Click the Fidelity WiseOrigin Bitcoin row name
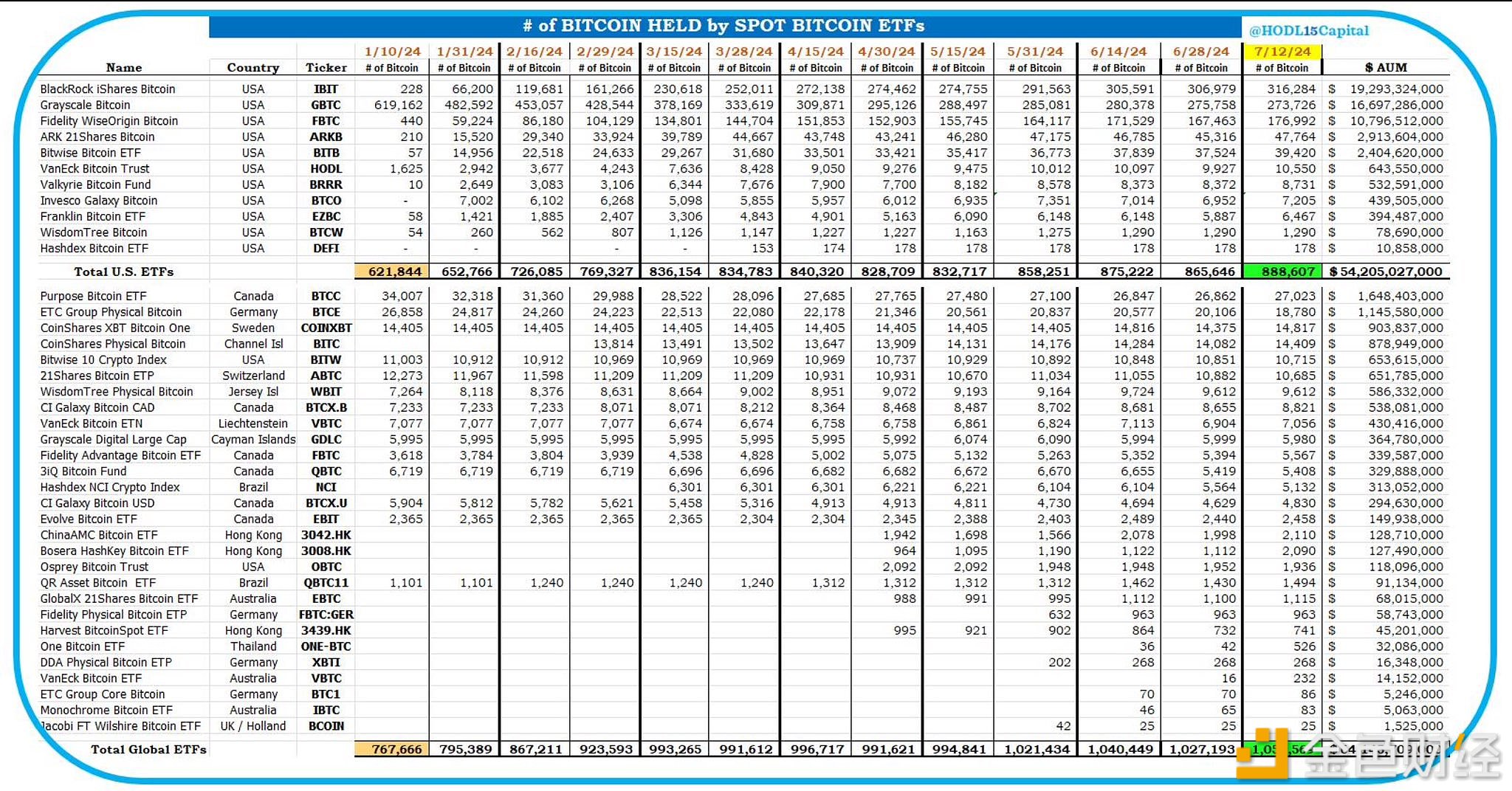 109,121
